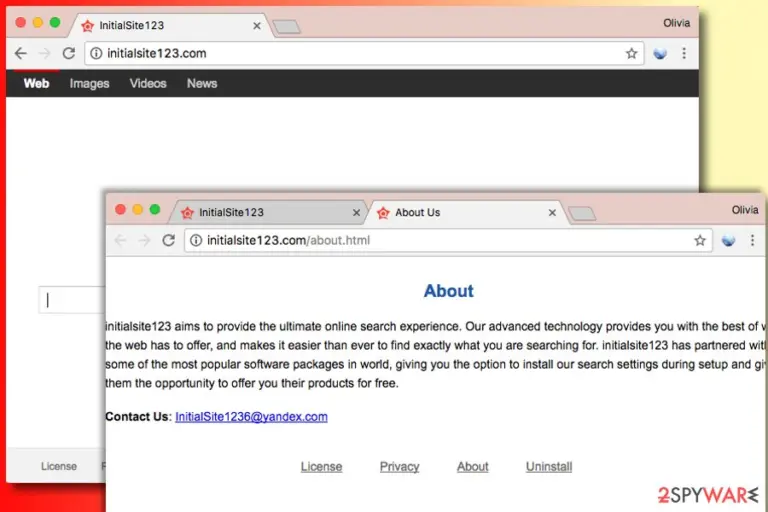Viewport: 768px width, 512px height.
Task: Click globe extension icon in the front window
Action: 728,241
